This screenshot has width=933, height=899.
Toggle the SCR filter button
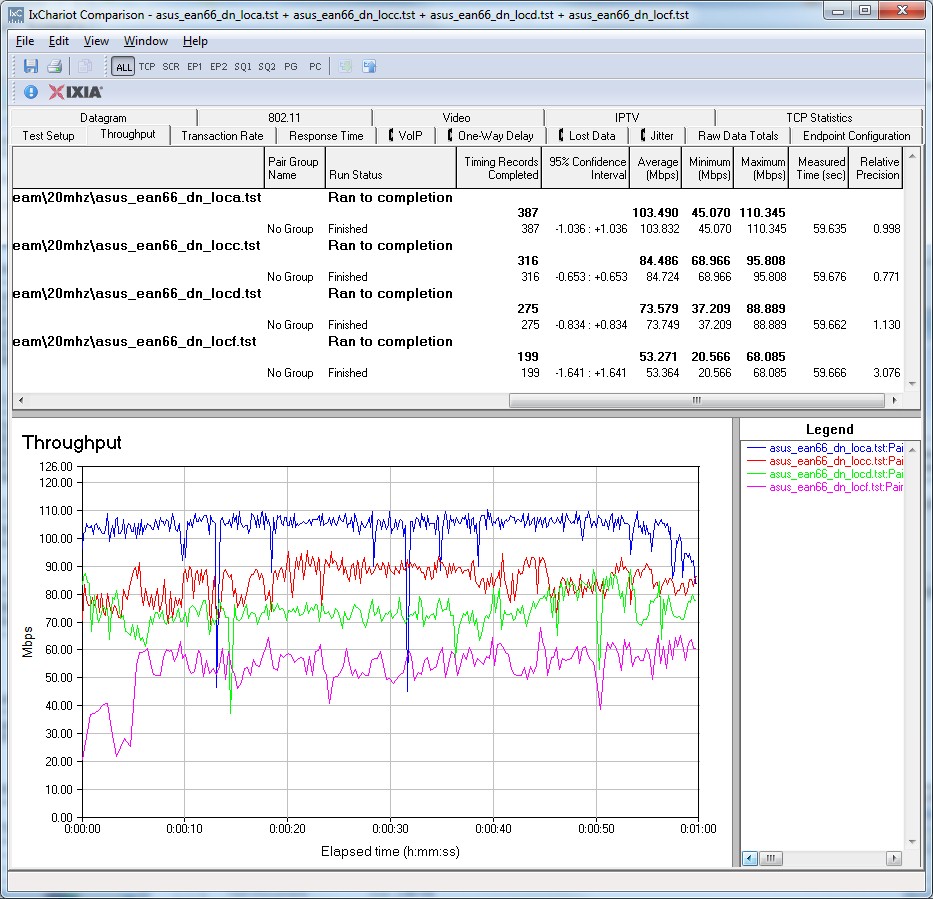(x=171, y=67)
